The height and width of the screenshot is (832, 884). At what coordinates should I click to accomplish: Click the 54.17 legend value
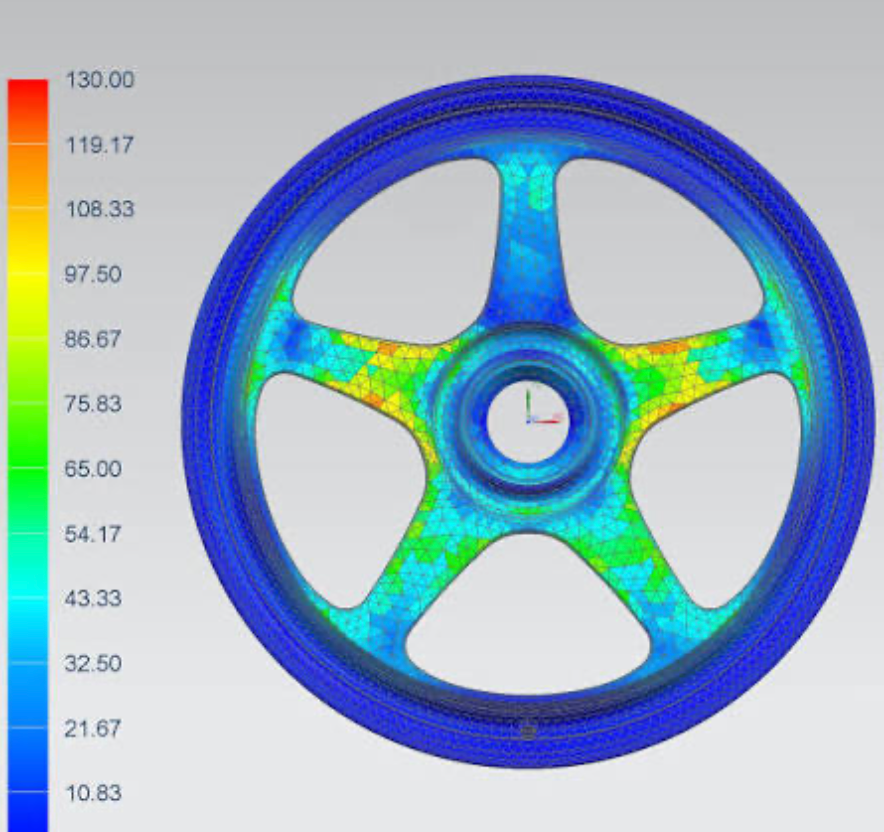tap(93, 533)
